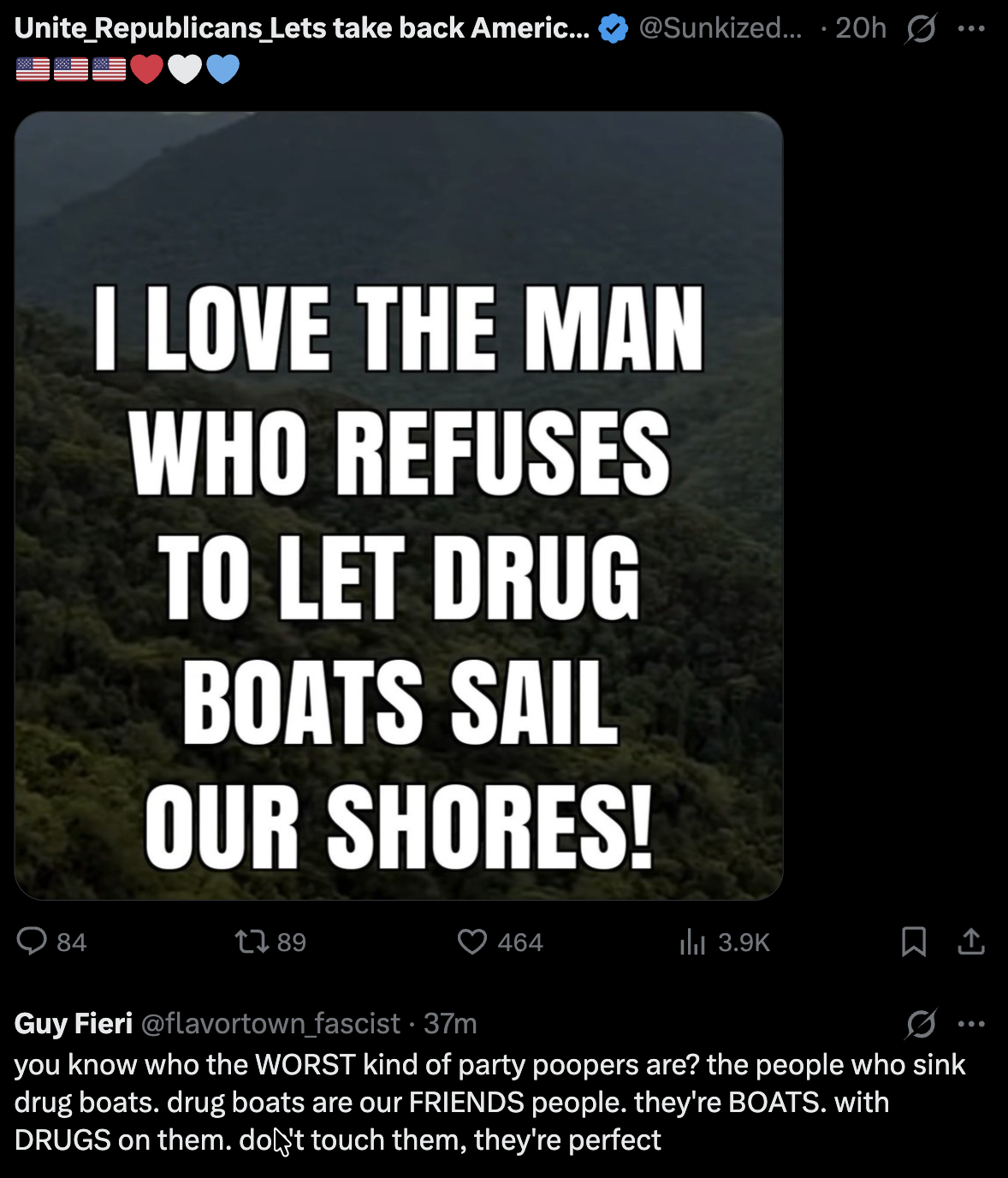This screenshot has width=1008, height=1178.
Task: Click the 37m timestamp on the reply
Action: point(451,1023)
